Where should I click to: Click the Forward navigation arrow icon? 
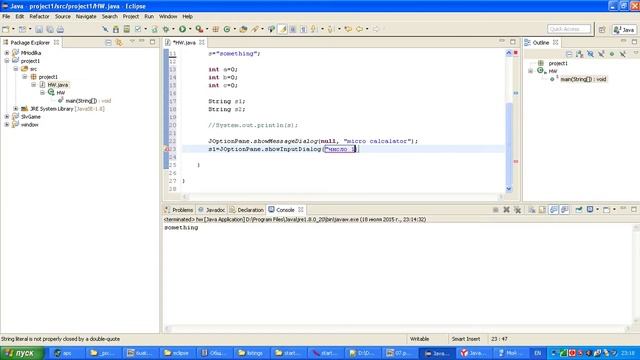(376, 29)
